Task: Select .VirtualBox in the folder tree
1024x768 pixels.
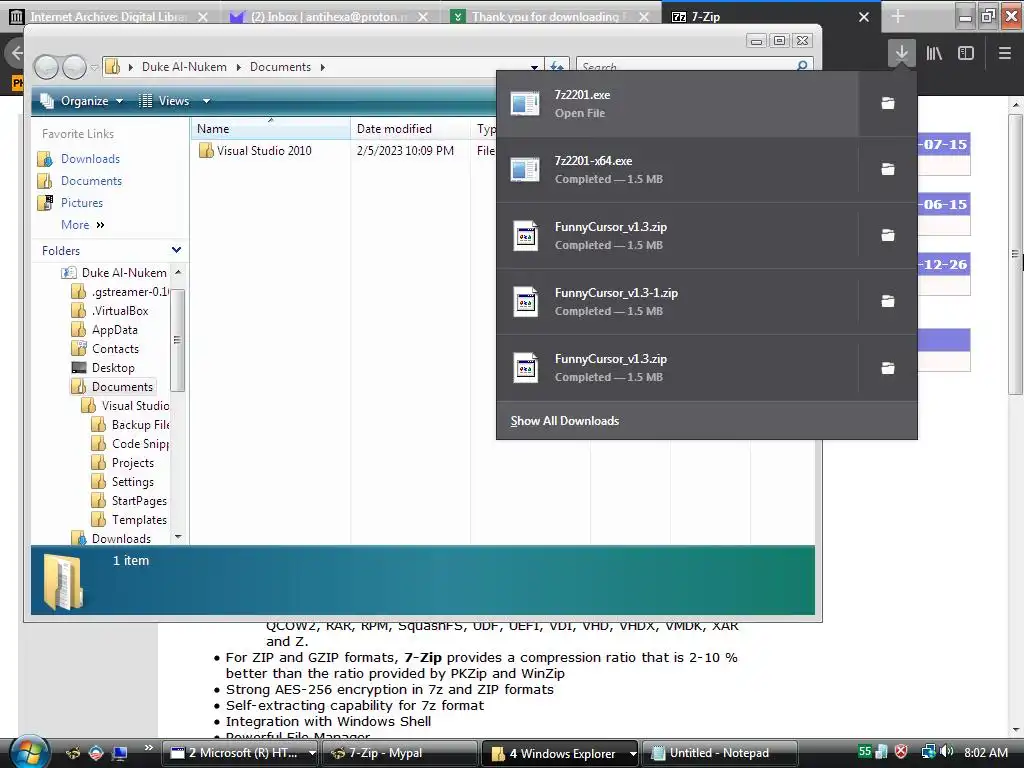Action: pyautogui.click(x=120, y=311)
